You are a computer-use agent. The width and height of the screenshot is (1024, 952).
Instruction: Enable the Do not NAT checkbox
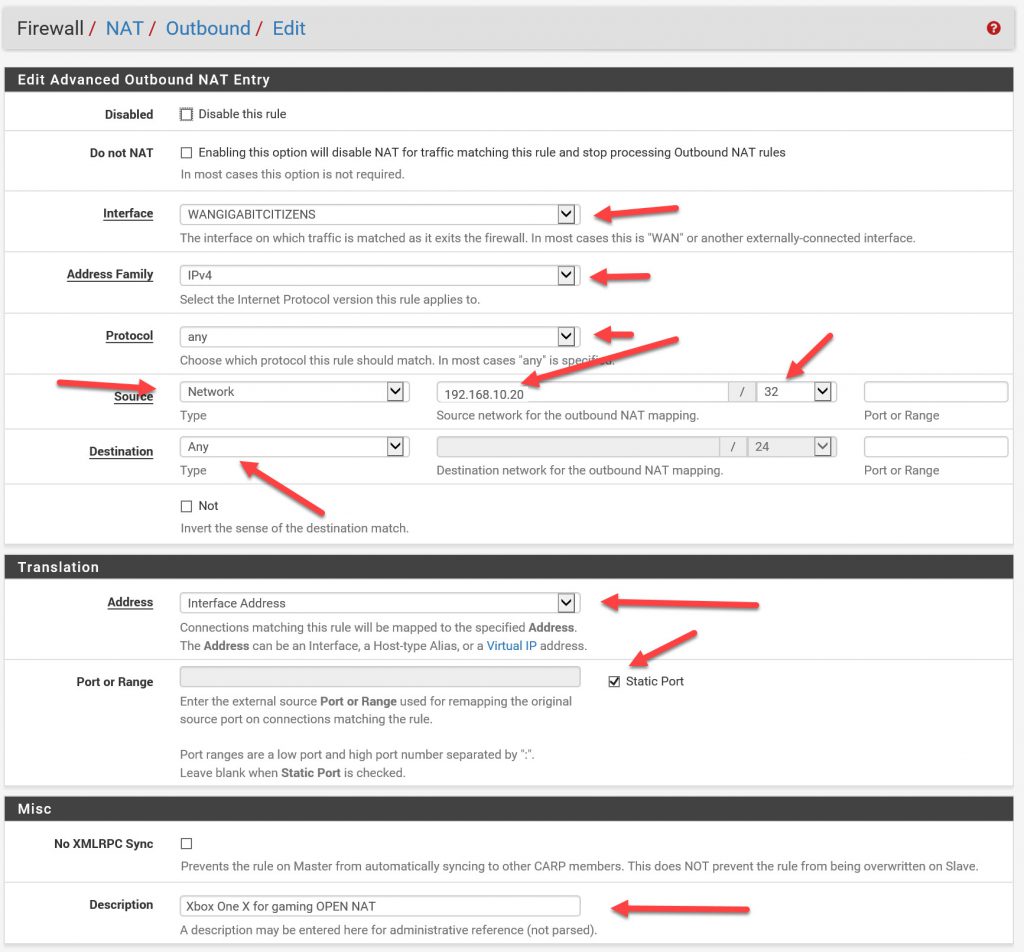pos(187,153)
